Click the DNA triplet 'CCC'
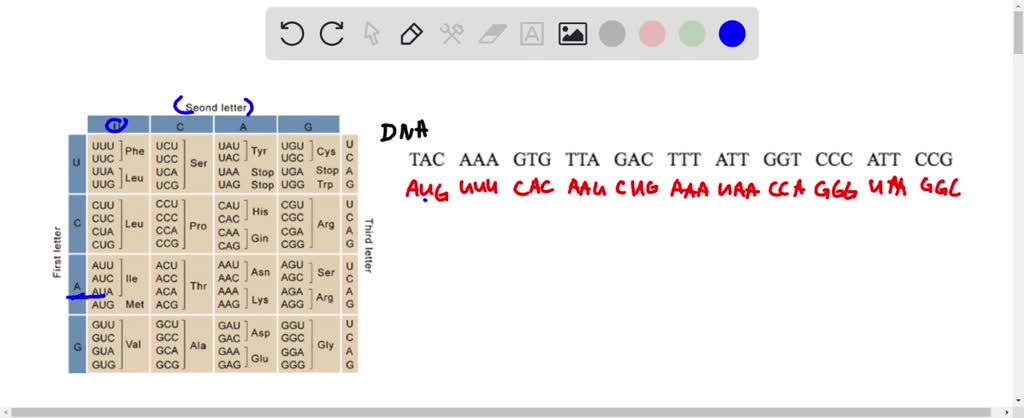This screenshot has width=1024, height=418. coord(834,159)
